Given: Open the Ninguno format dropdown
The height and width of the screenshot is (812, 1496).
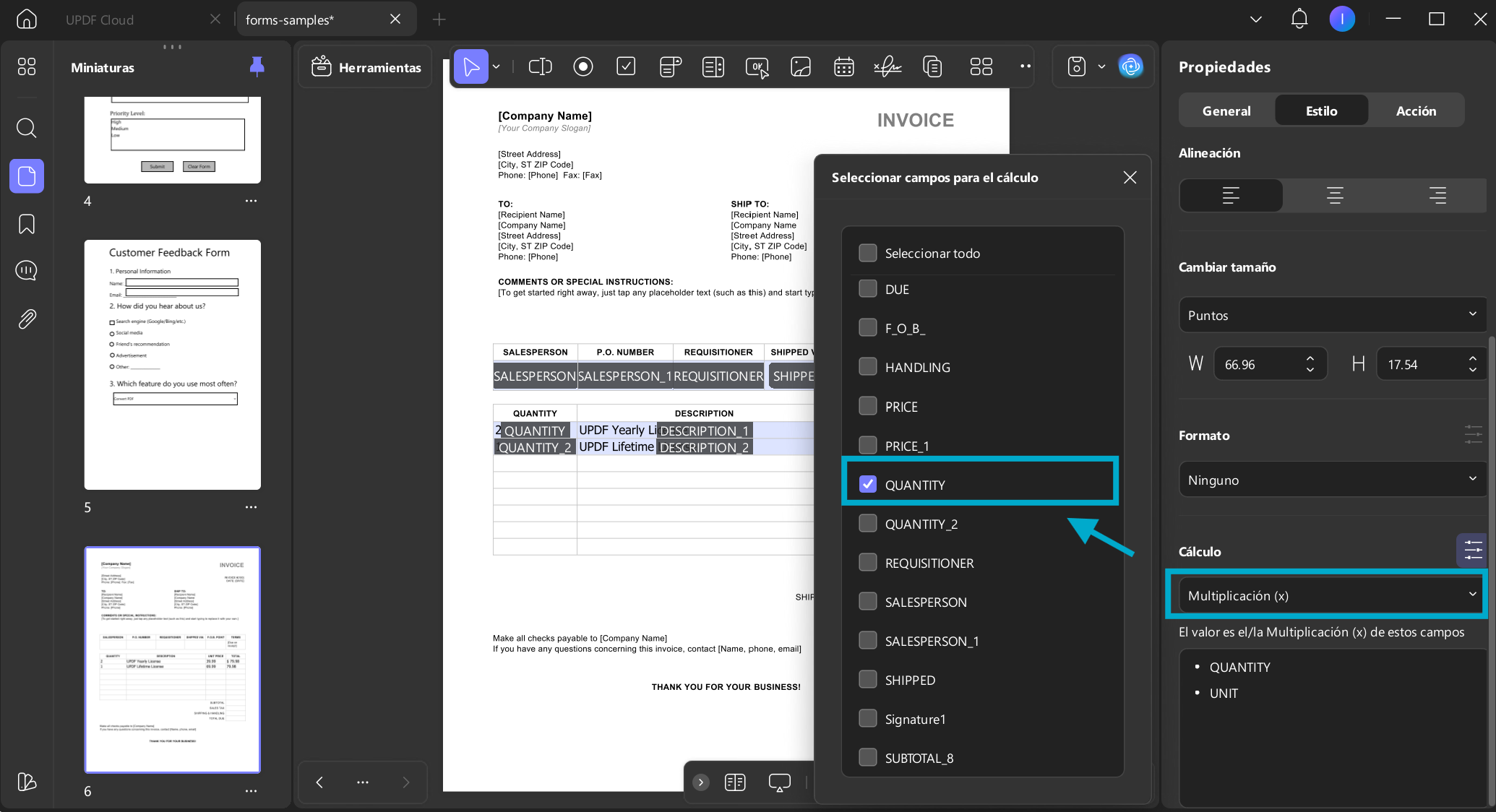Looking at the screenshot, I should [x=1331, y=480].
